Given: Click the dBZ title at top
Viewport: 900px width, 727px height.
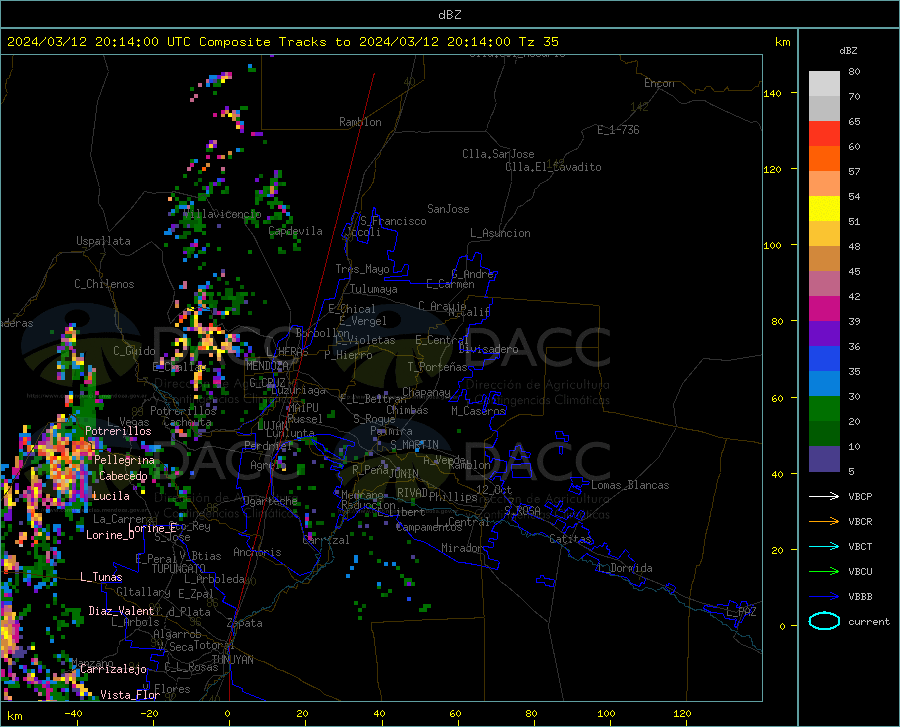Looking at the screenshot, I should (449, 15).
